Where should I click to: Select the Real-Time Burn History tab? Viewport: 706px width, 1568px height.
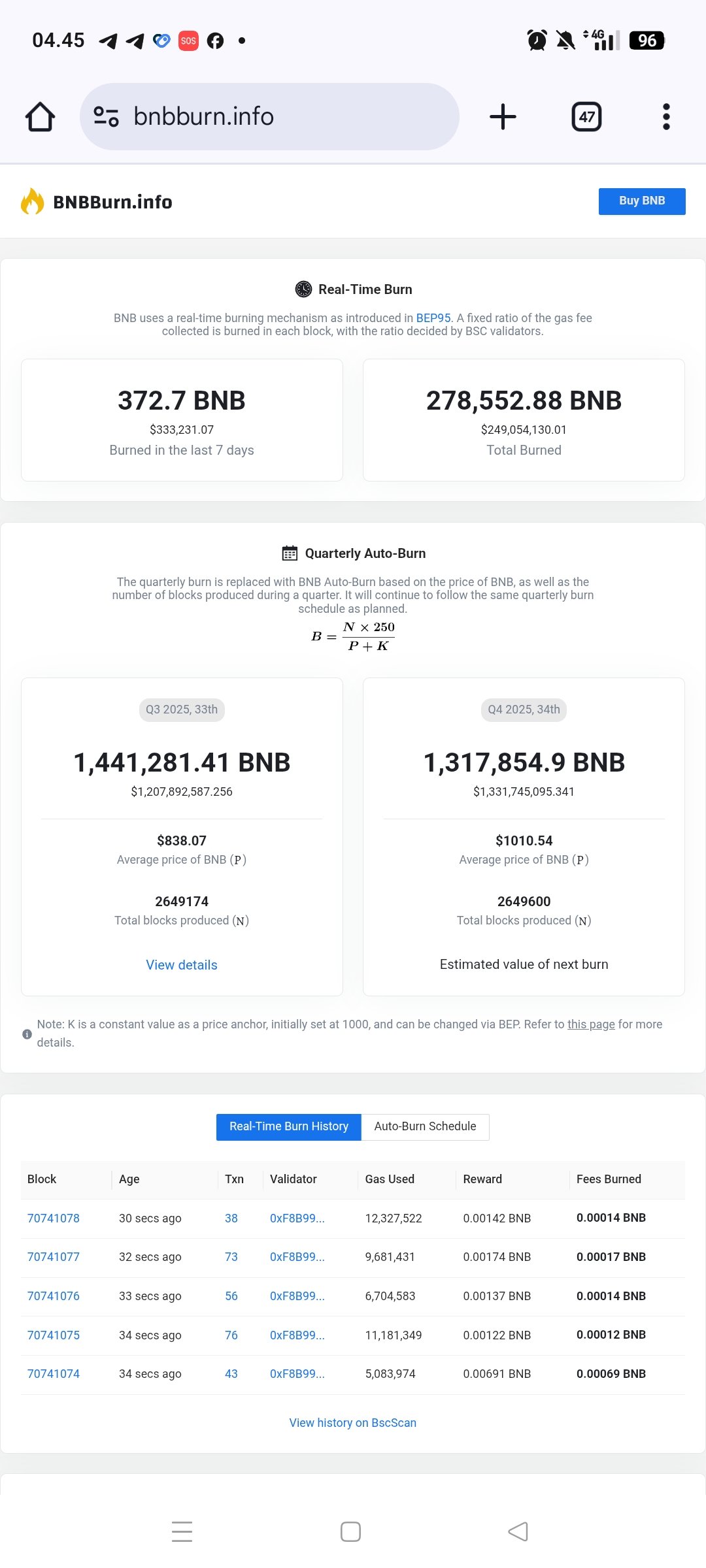[288, 1126]
